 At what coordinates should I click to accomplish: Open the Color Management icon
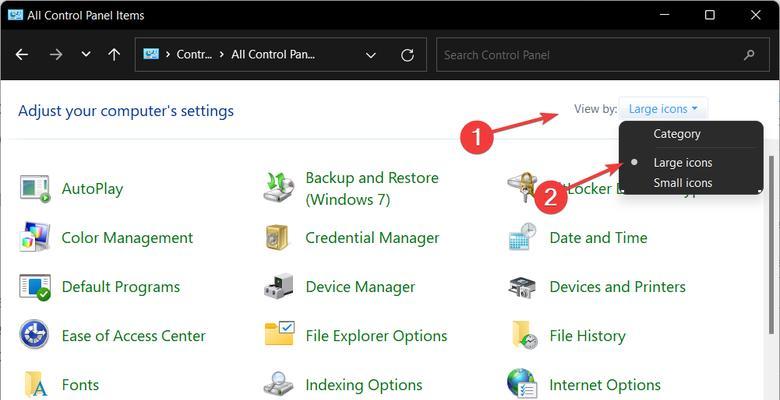(35, 237)
